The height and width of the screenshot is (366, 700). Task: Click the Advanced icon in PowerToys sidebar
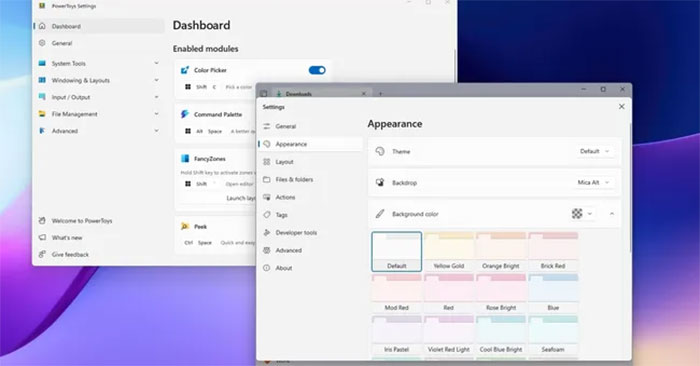(x=42, y=131)
